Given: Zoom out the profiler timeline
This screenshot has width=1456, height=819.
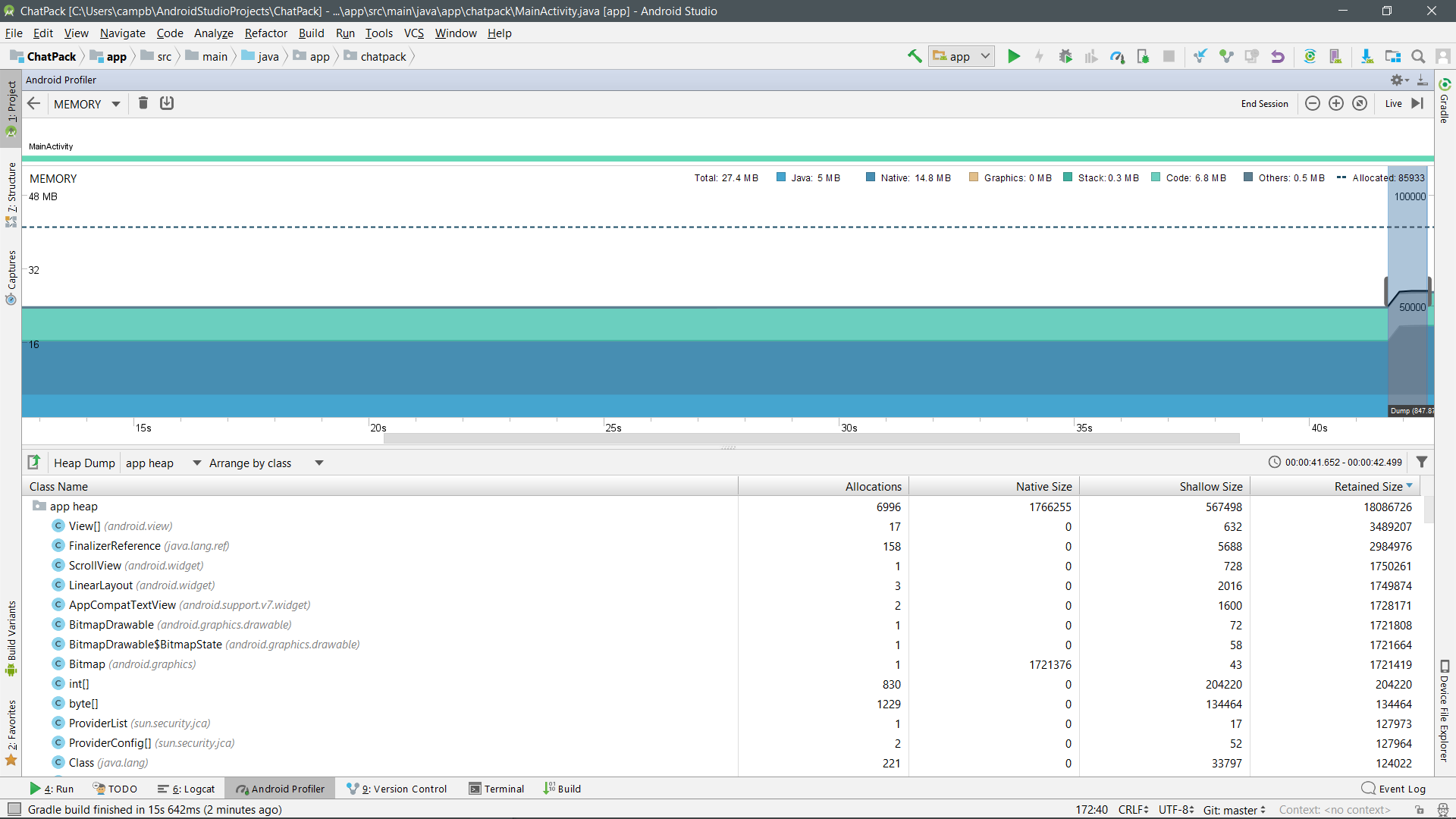Looking at the screenshot, I should pyautogui.click(x=1313, y=103).
